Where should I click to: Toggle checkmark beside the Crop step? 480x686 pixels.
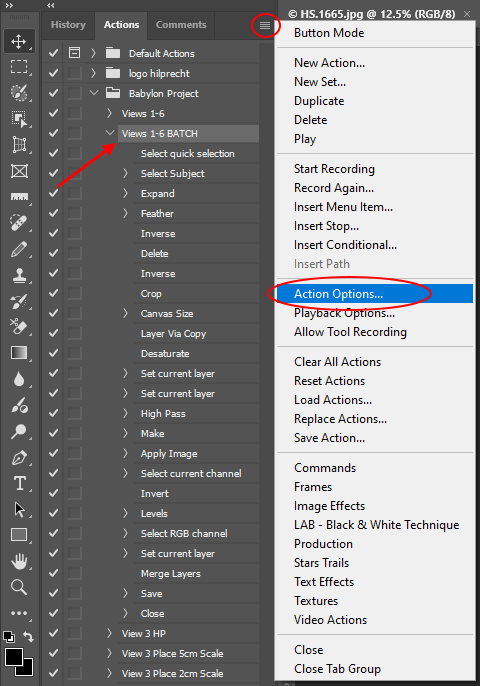tap(53, 294)
